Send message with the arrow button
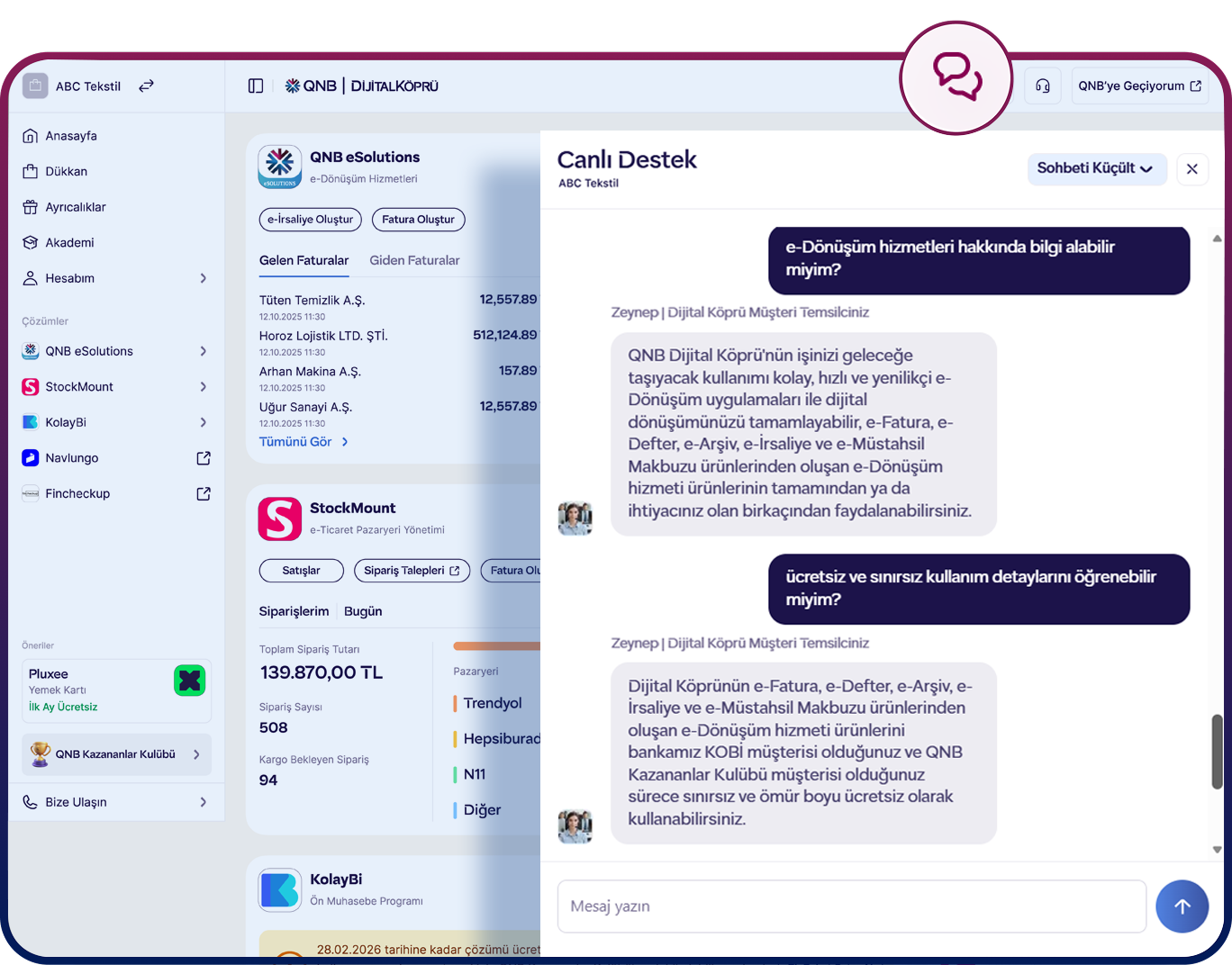The width and height of the screenshot is (1232, 965). tap(1182, 906)
